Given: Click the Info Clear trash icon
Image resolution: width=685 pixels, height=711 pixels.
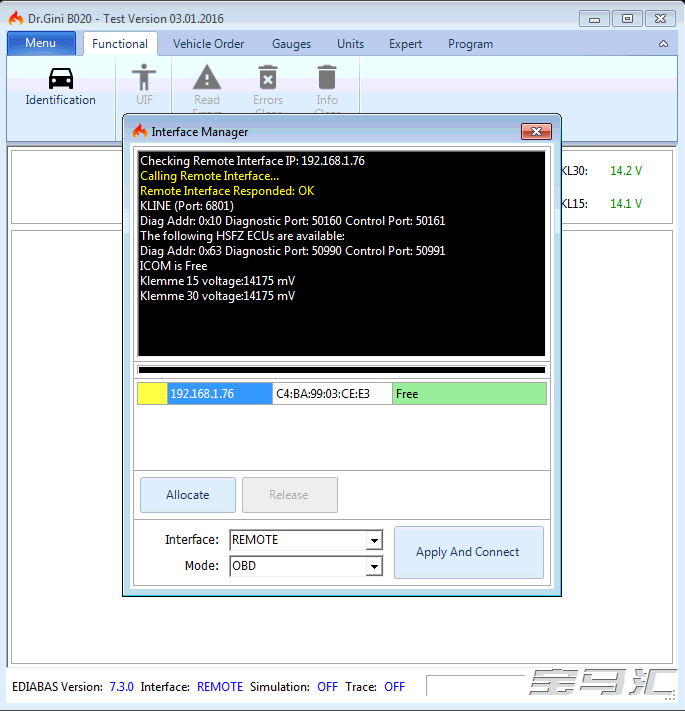Looking at the screenshot, I should 327,77.
